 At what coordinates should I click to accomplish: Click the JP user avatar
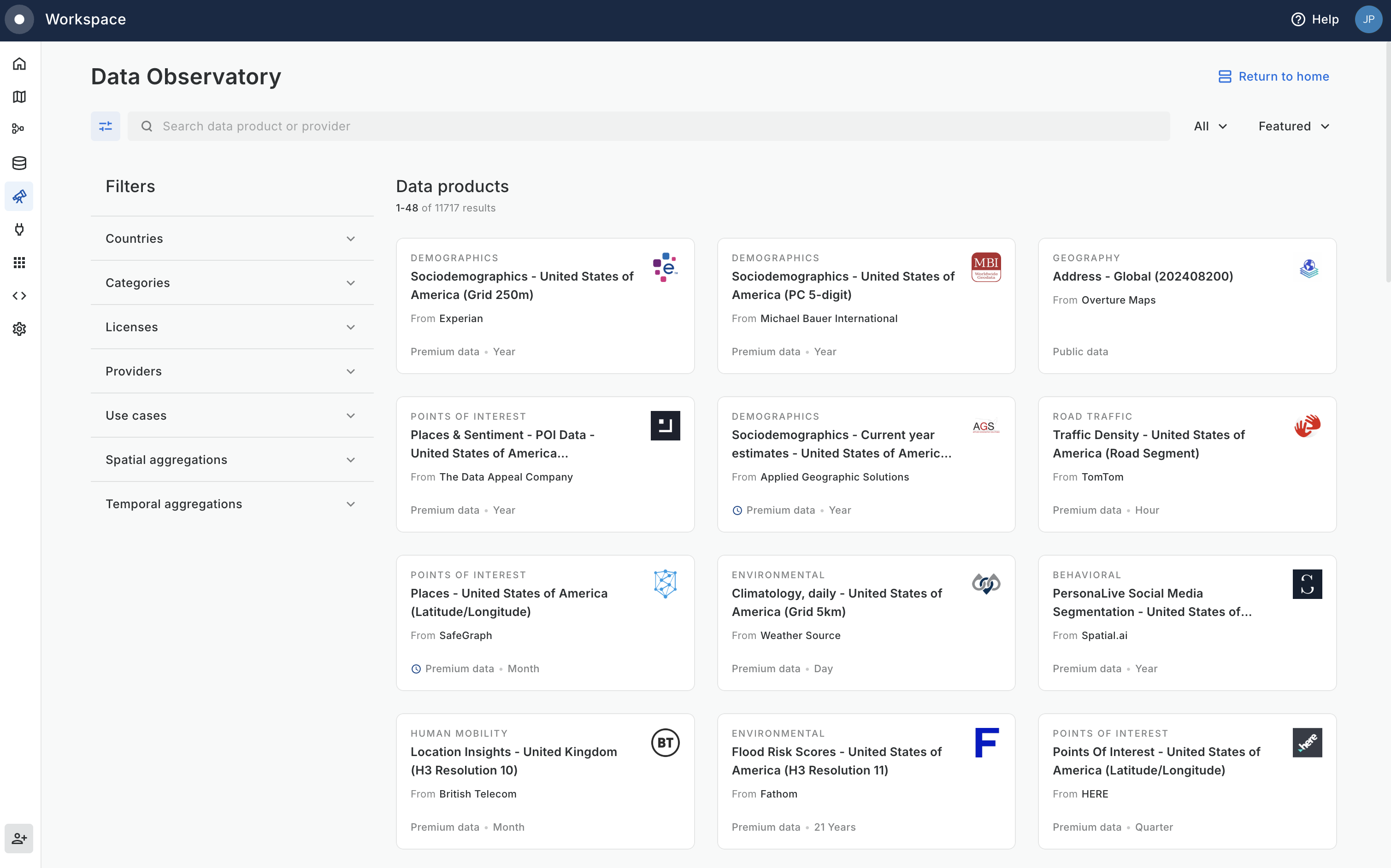tap(1368, 19)
